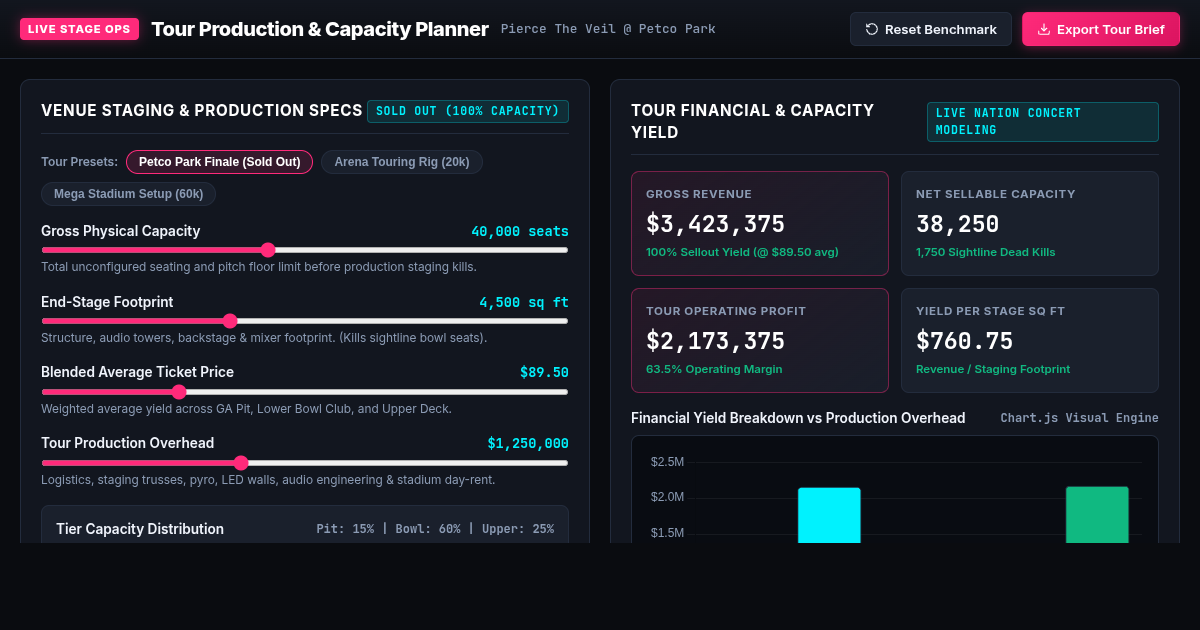The width and height of the screenshot is (1200, 630).
Task: Click the download icon in Export Tour Brief
Action: pos(1044,29)
